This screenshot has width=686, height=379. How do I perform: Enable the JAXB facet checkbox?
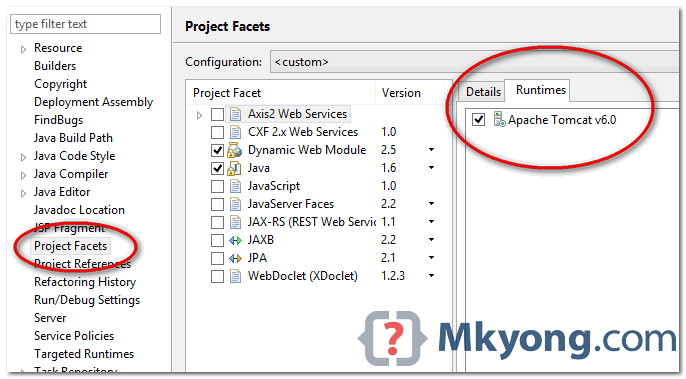[217, 240]
